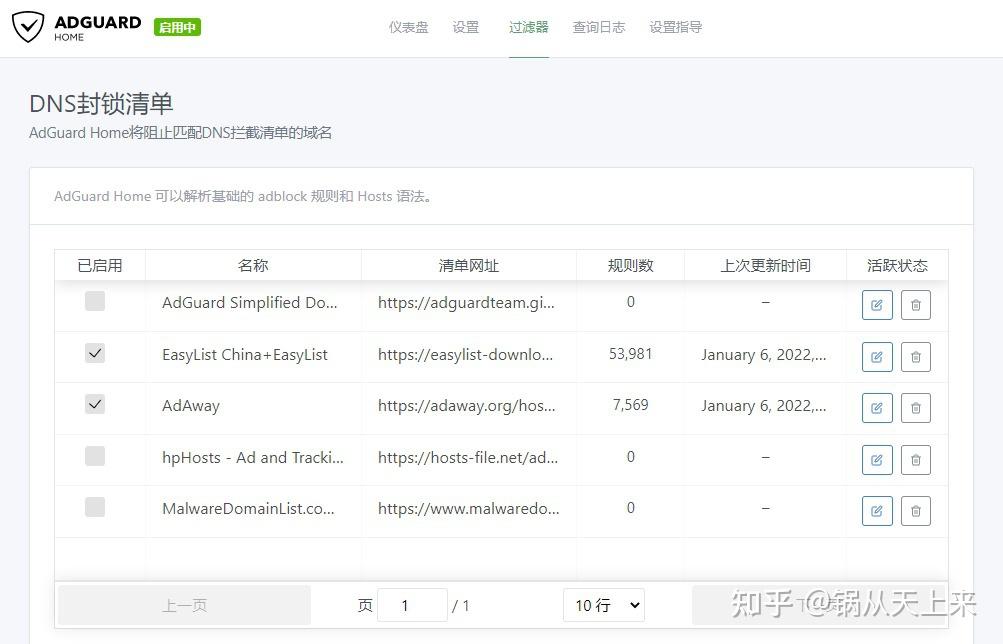Open the 设置指导 setup guide
The width and height of the screenshot is (1003, 644).
675,27
